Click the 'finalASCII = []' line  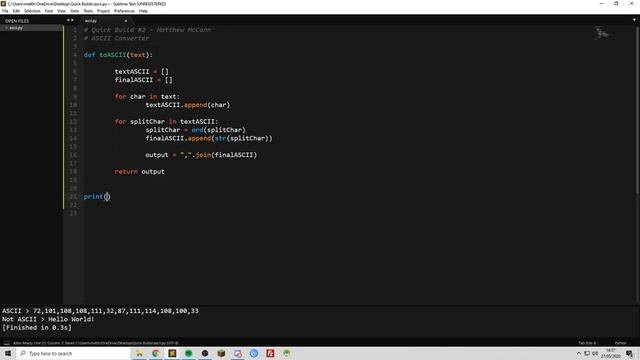[x=143, y=80]
